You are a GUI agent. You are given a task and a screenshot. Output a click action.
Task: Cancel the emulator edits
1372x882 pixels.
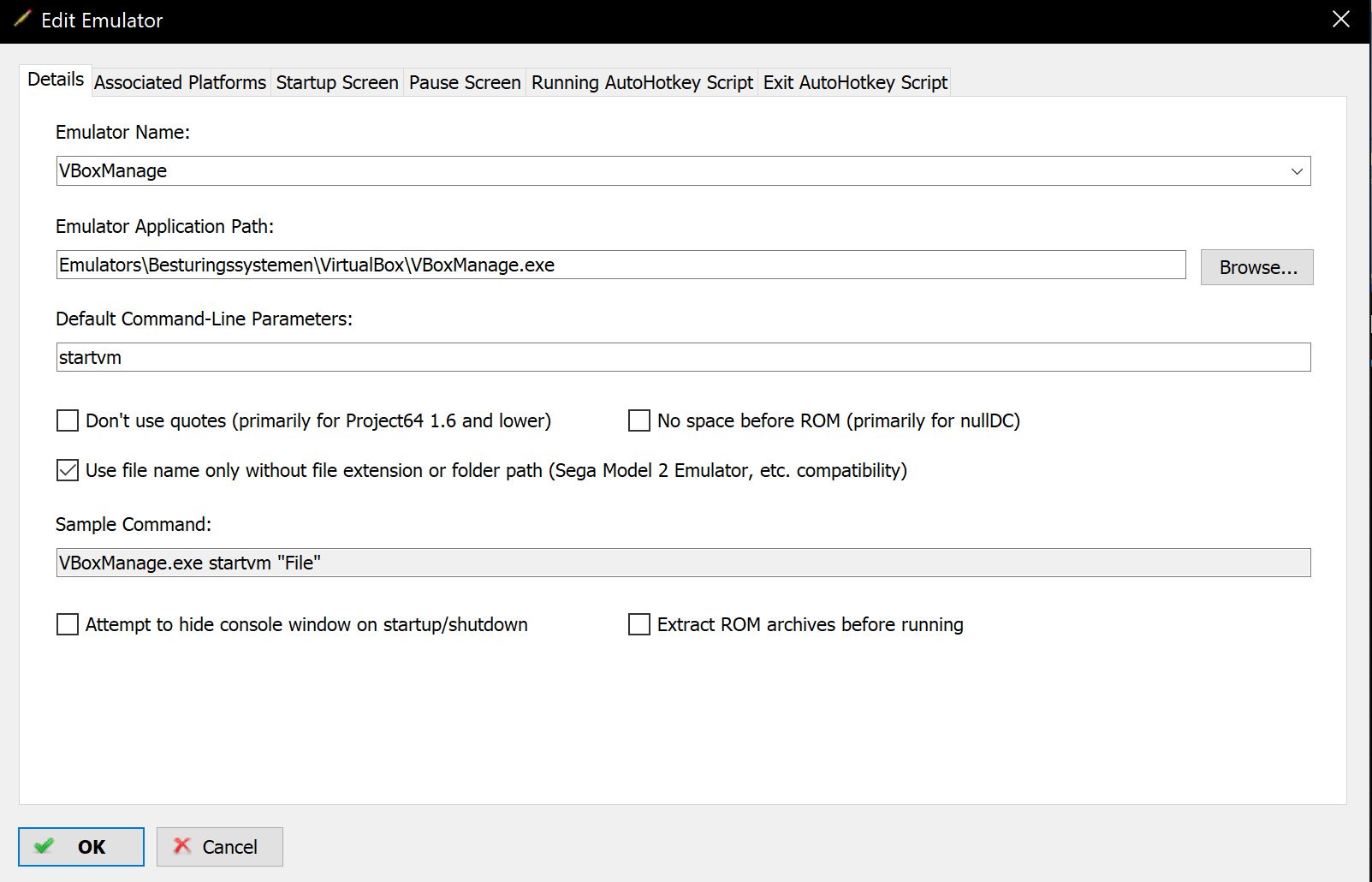220,847
